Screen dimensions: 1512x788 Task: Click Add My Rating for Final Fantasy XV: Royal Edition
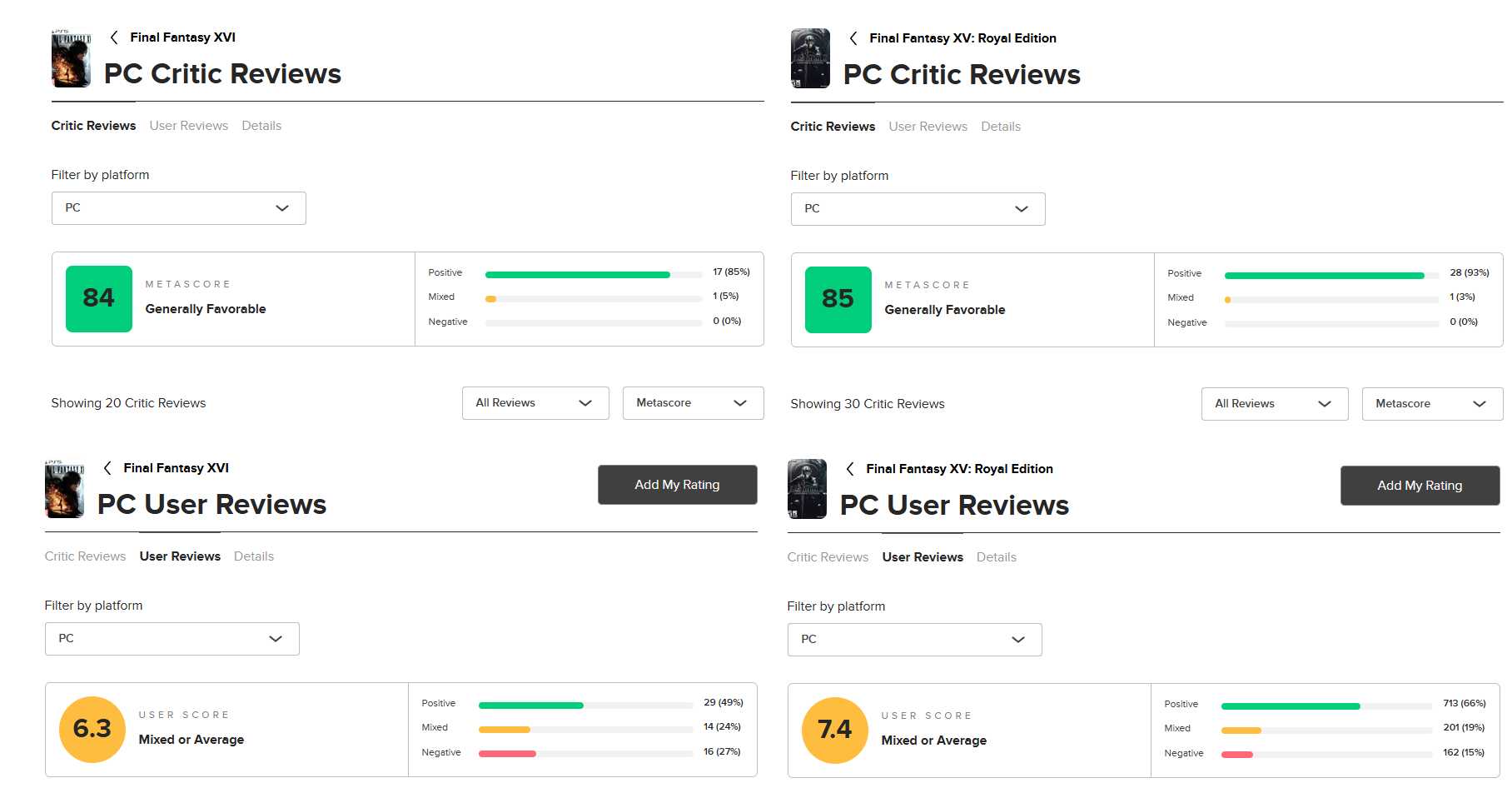[1420, 486]
